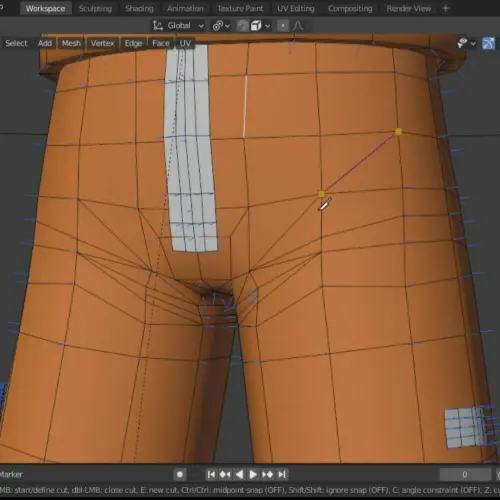Play the animation in reverse
The image size is (500, 500).
point(239,474)
